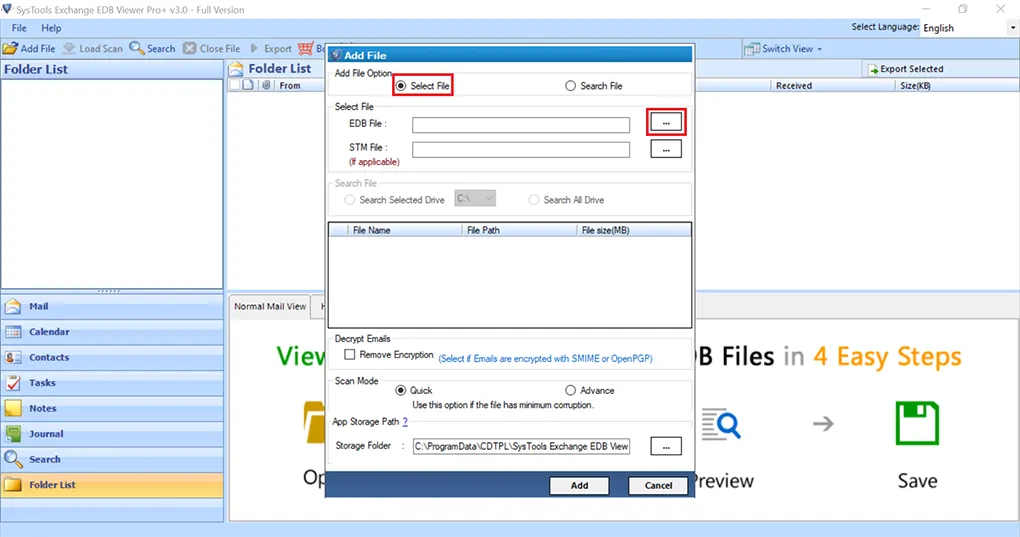Click the Close File toolbar icon
The width and height of the screenshot is (1020, 537).
[x=189, y=49]
